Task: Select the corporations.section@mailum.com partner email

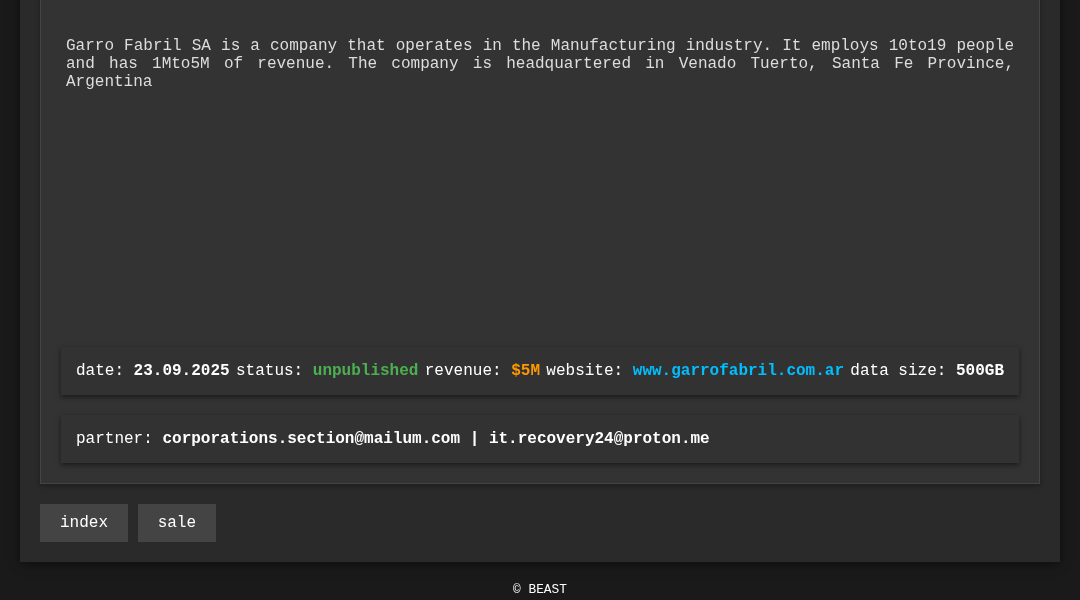Action: [x=311, y=439]
